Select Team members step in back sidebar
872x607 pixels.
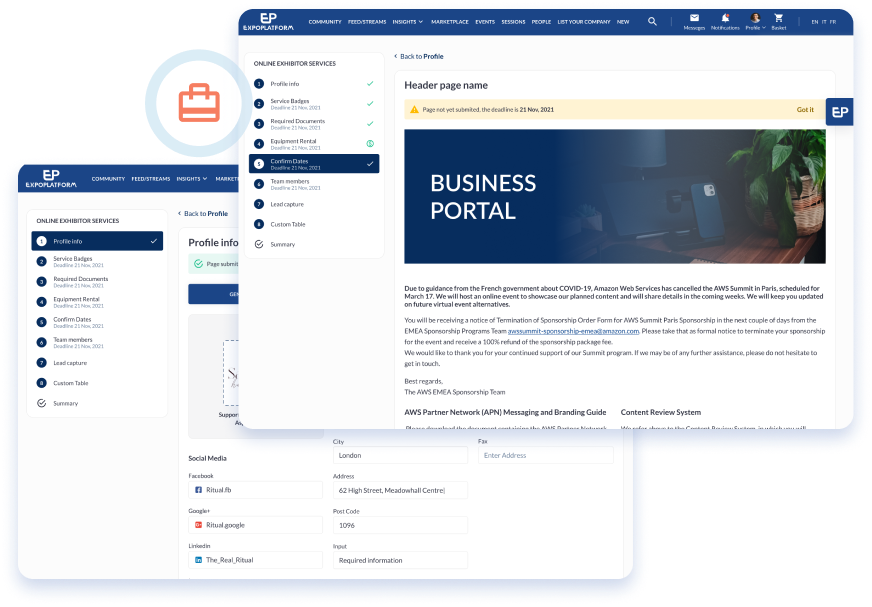click(x=97, y=342)
